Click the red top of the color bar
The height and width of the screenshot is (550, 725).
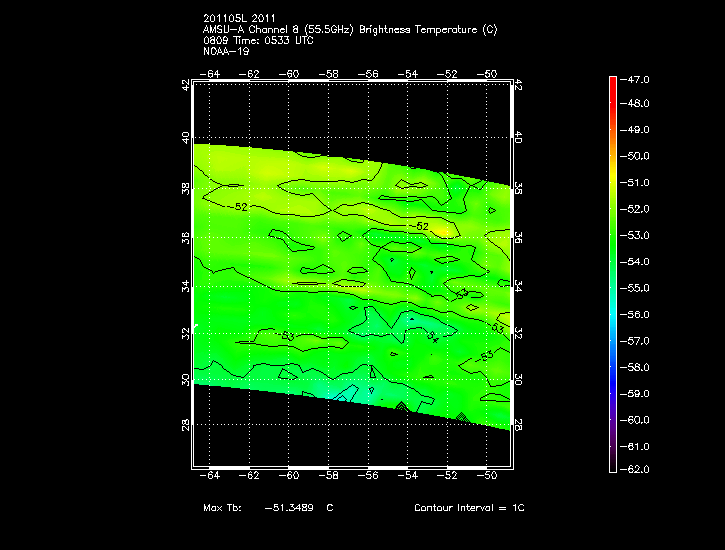[x=613, y=82]
